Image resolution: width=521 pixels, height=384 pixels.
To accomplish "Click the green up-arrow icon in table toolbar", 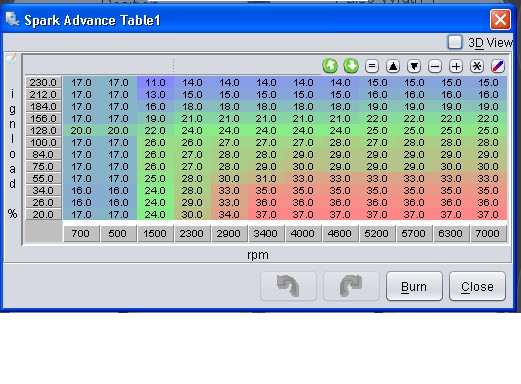I will coord(330,66).
